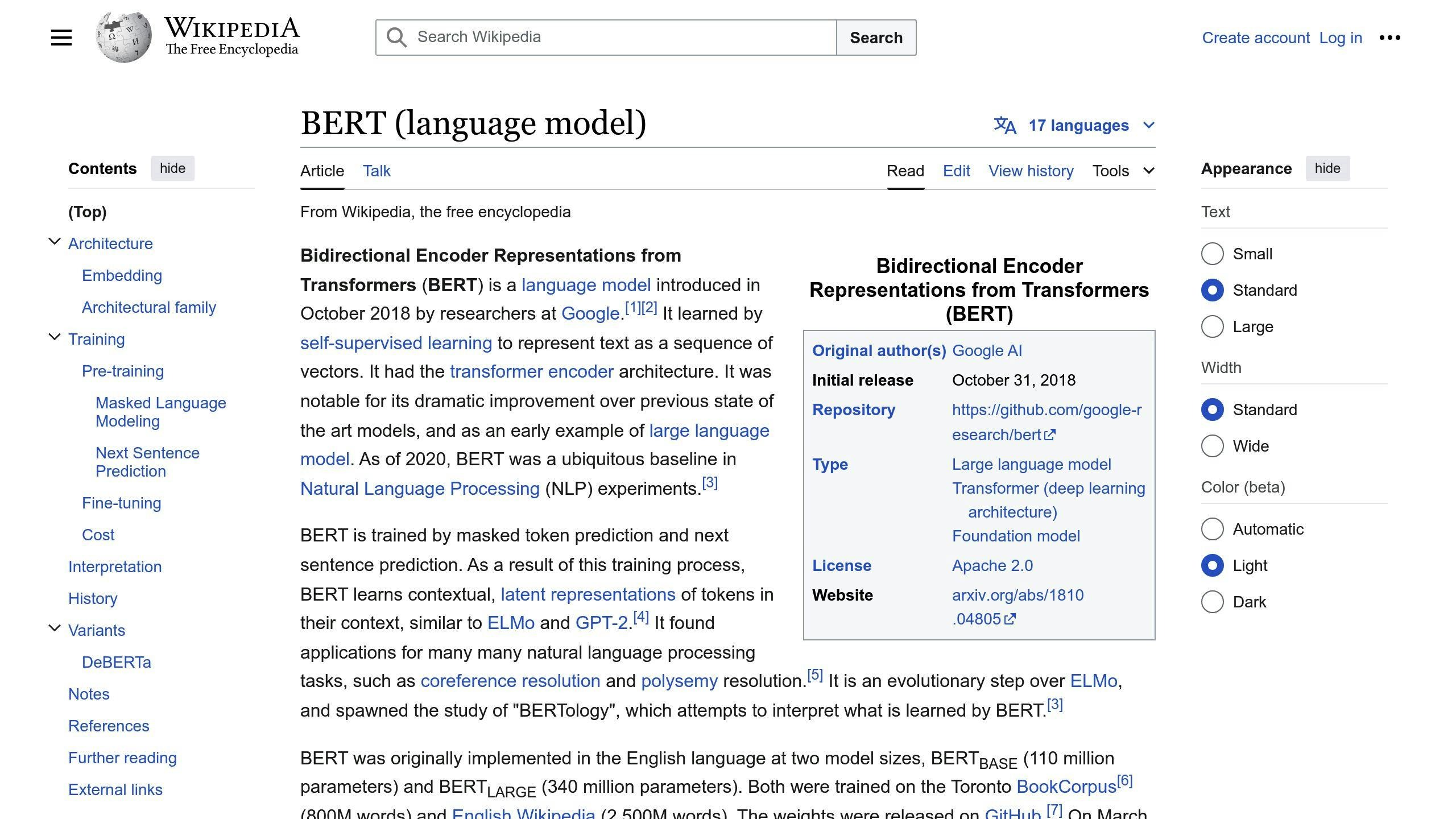Click citation [5] superscript
Screen dimensions: 1456x819
[x=815, y=675]
